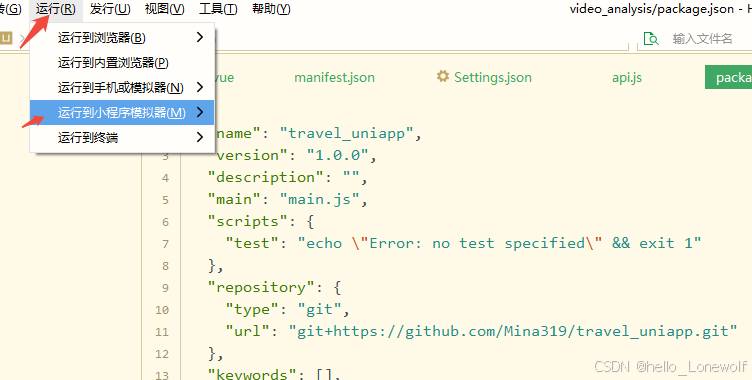Viewport: 752px width, 380px height.
Task: Open the 发行(U) menu
Action: click(110, 9)
